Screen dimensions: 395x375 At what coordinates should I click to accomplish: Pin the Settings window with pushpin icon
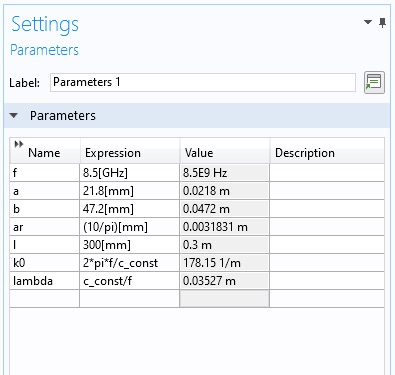pyautogui.click(x=382, y=23)
